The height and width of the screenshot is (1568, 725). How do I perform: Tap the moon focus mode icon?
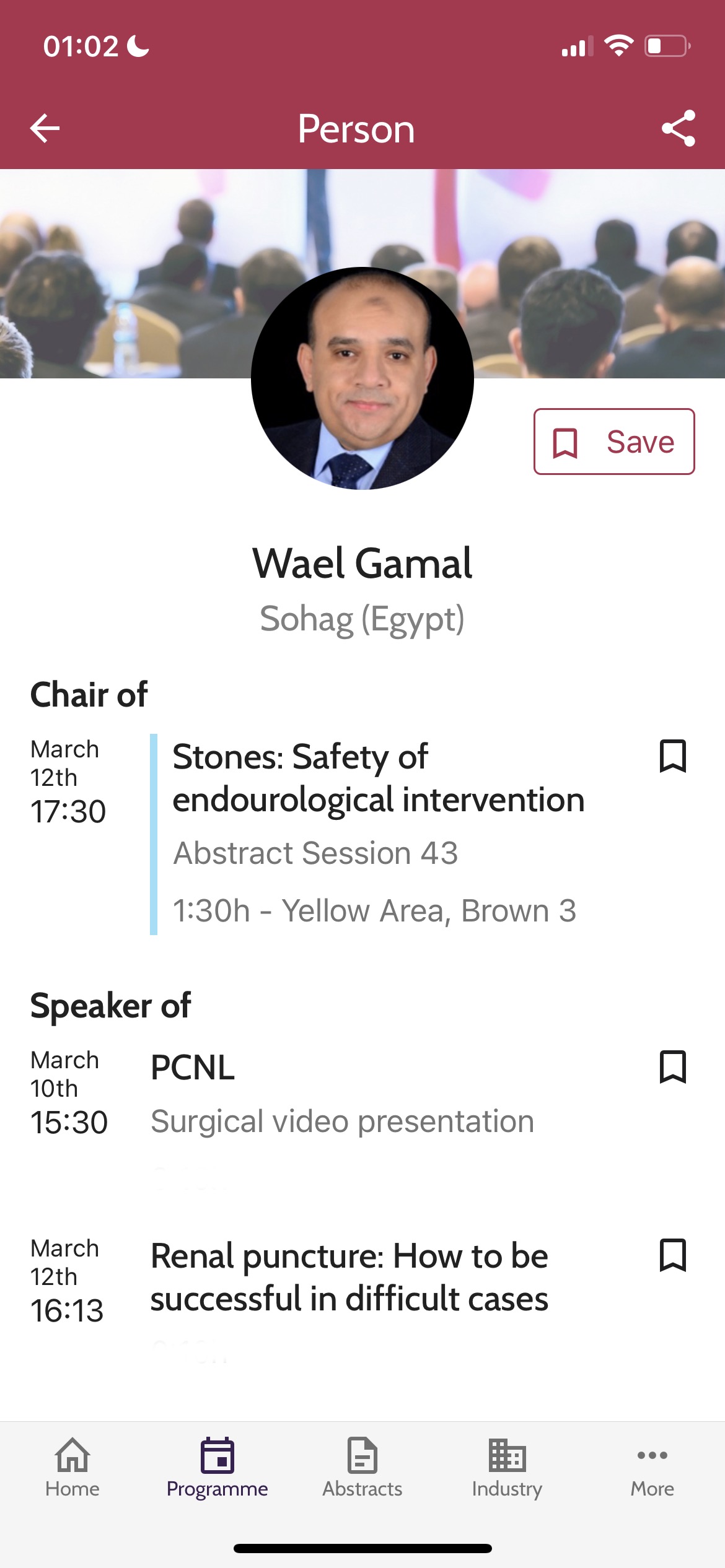pos(138,46)
